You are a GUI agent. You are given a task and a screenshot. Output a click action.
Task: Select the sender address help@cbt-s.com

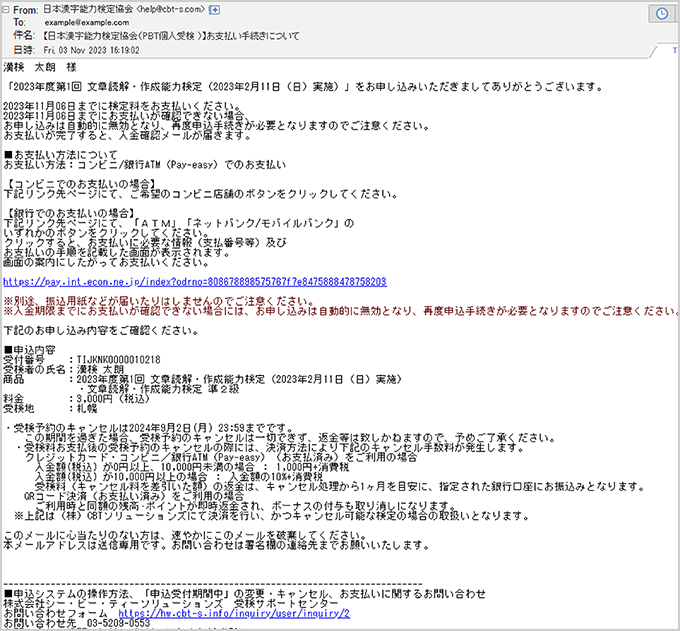[x=171, y=9]
